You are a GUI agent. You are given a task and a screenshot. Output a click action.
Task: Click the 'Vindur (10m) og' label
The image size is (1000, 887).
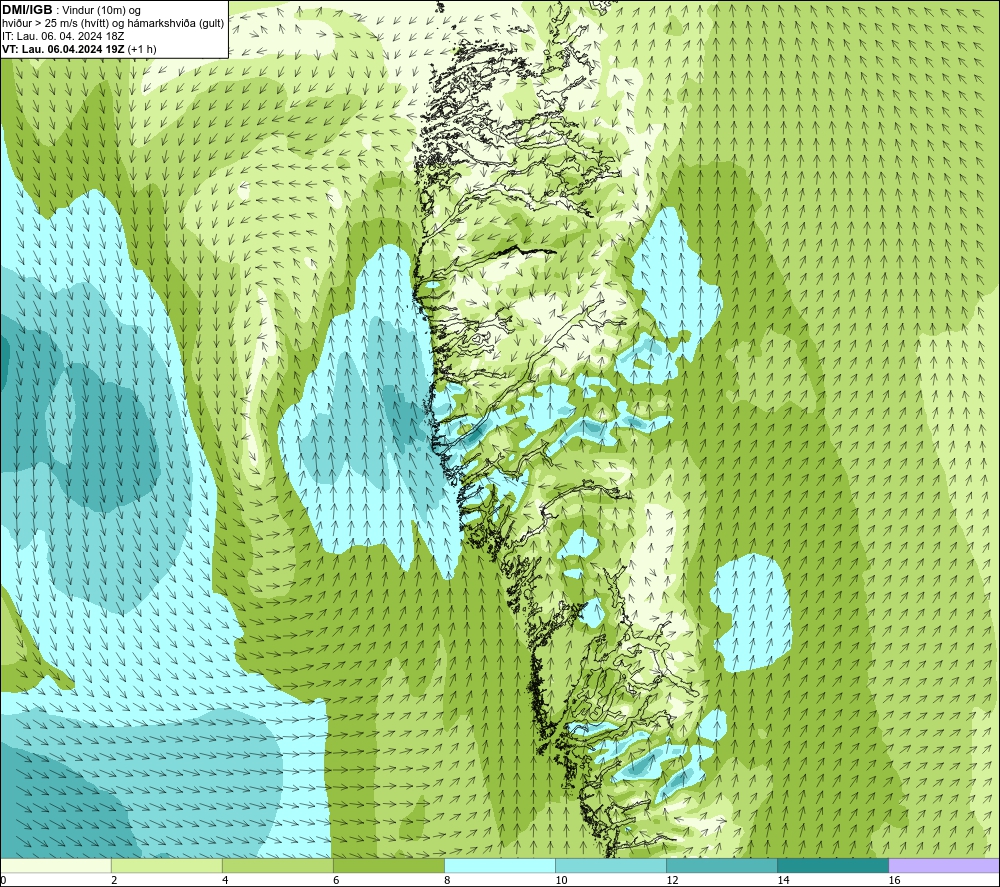point(101,11)
